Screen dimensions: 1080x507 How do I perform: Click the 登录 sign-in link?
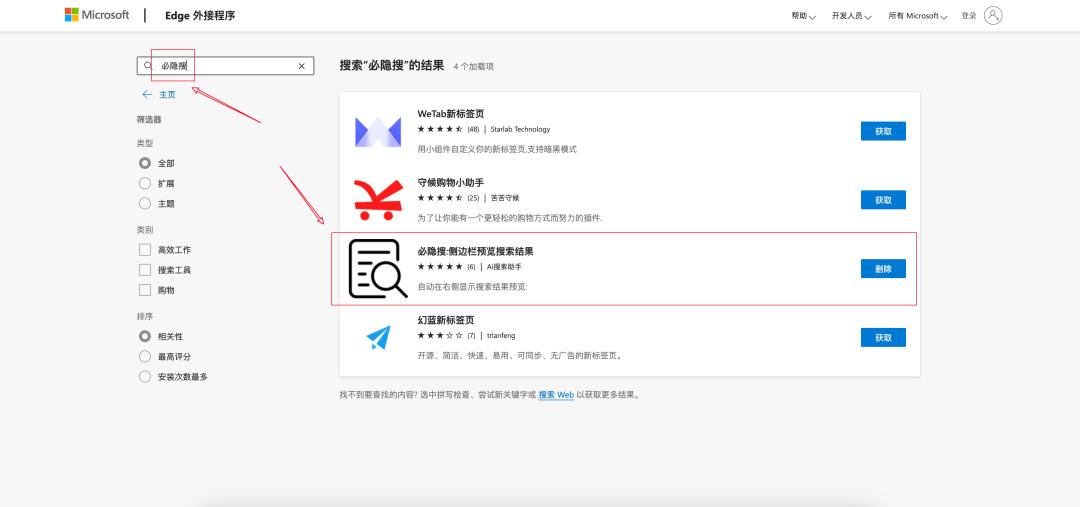[968, 16]
